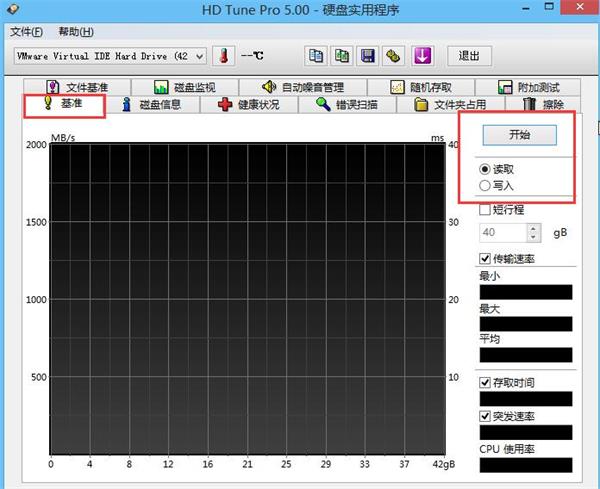Open the 文件(F) menu
This screenshot has width=600, height=489.
tap(26, 32)
